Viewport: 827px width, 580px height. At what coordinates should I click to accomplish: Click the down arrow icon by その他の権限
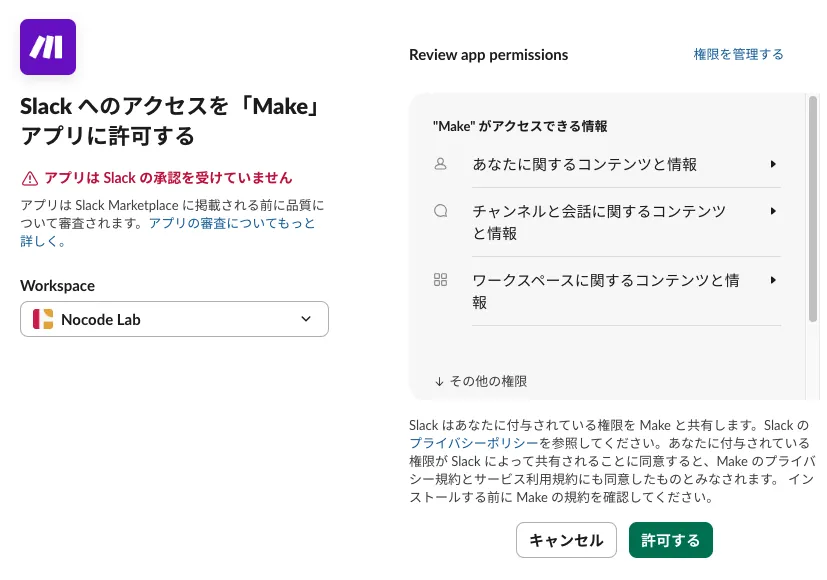[439, 382]
